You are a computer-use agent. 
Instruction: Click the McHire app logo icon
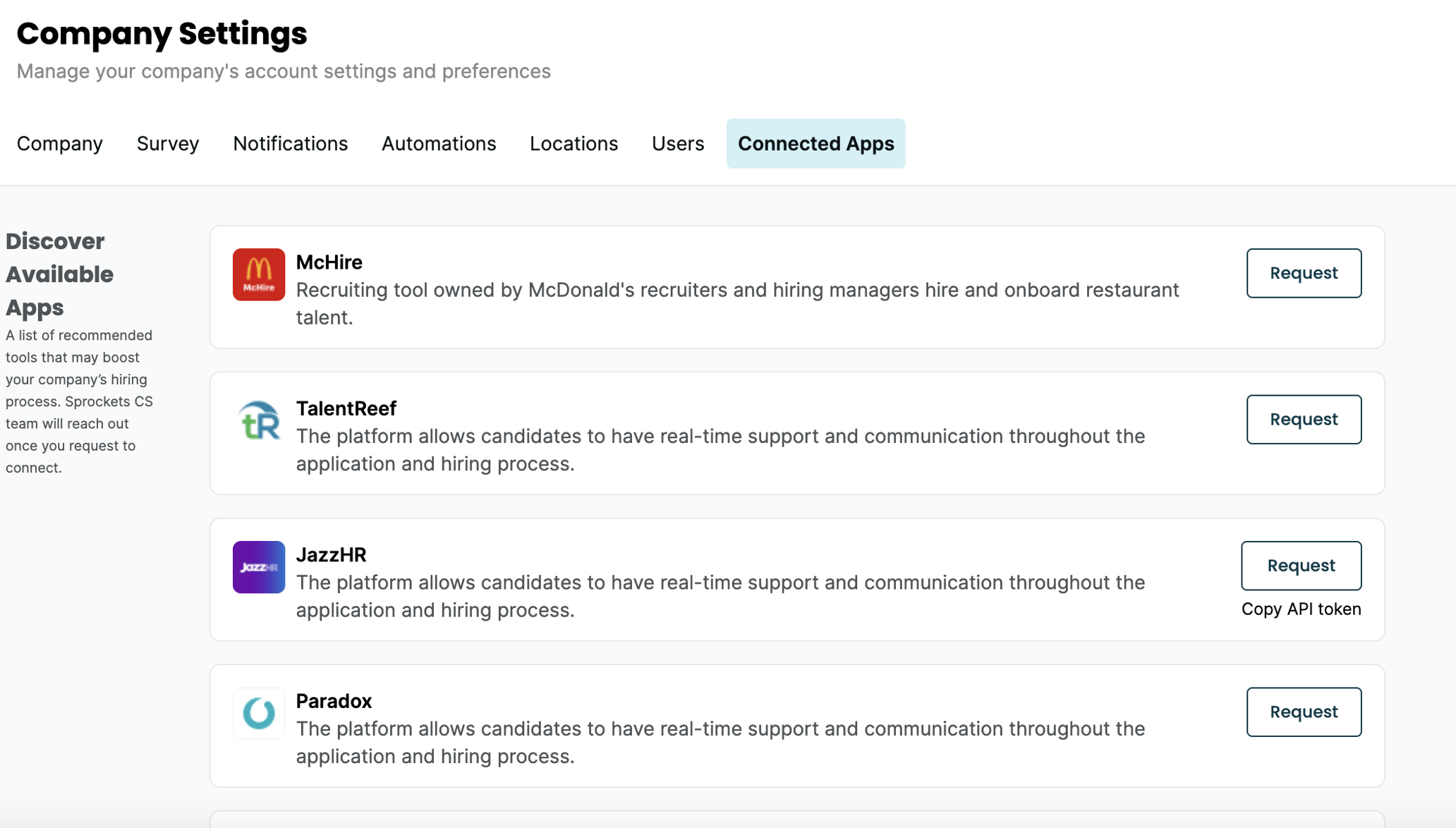pyautogui.click(x=259, y=274)
